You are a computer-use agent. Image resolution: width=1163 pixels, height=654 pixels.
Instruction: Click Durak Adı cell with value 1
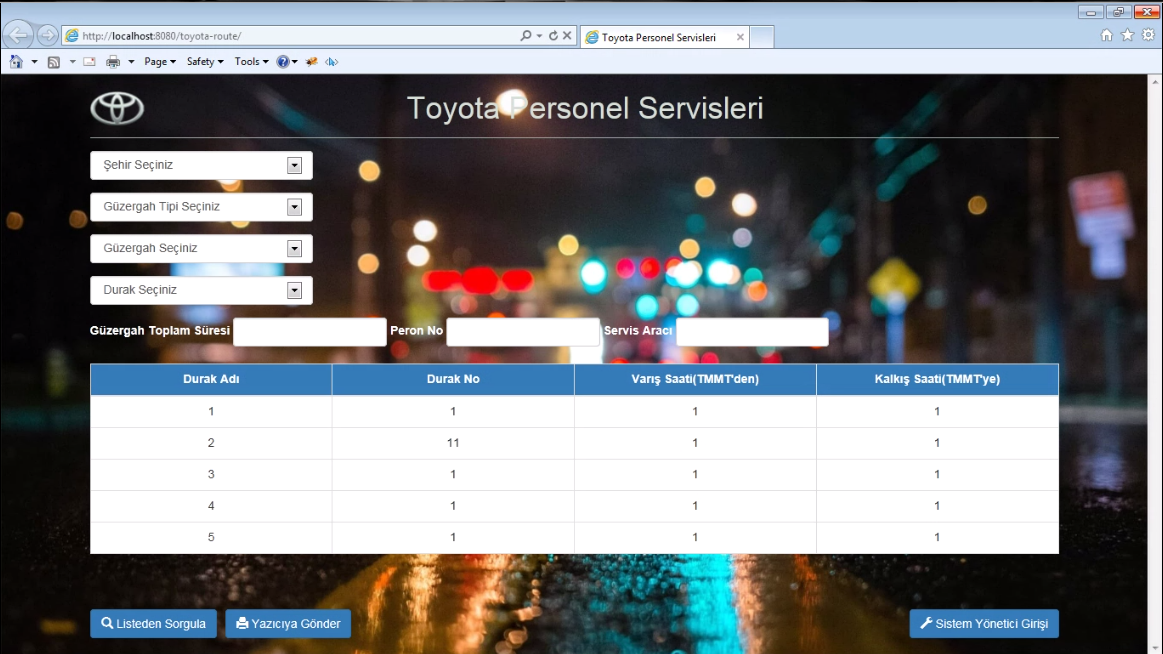[211, 412]
